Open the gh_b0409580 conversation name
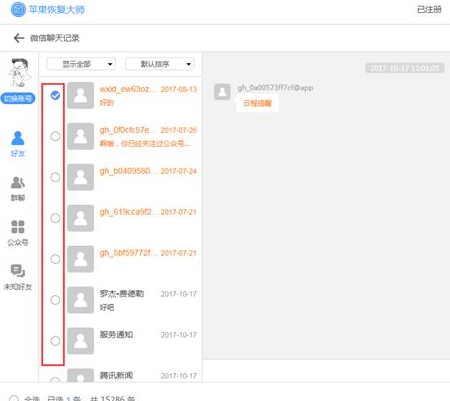The image size is (450, 401). (128, 171)
